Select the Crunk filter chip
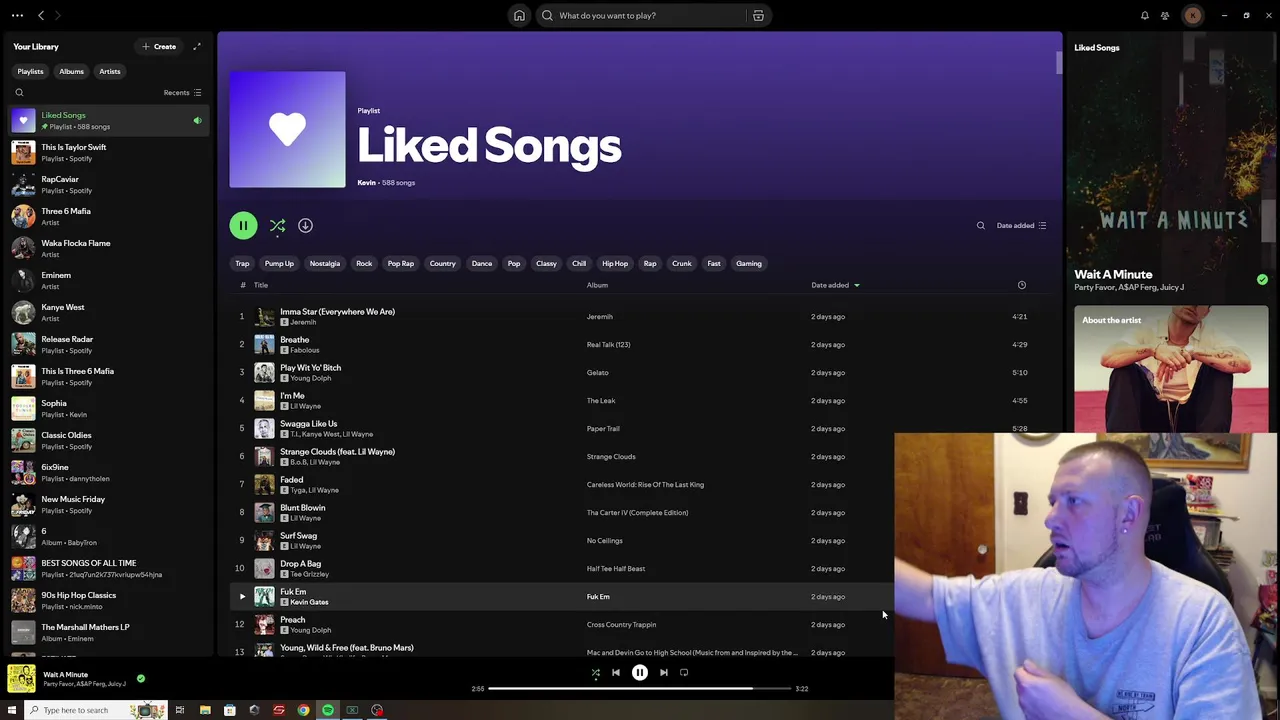 pos(682,263)
